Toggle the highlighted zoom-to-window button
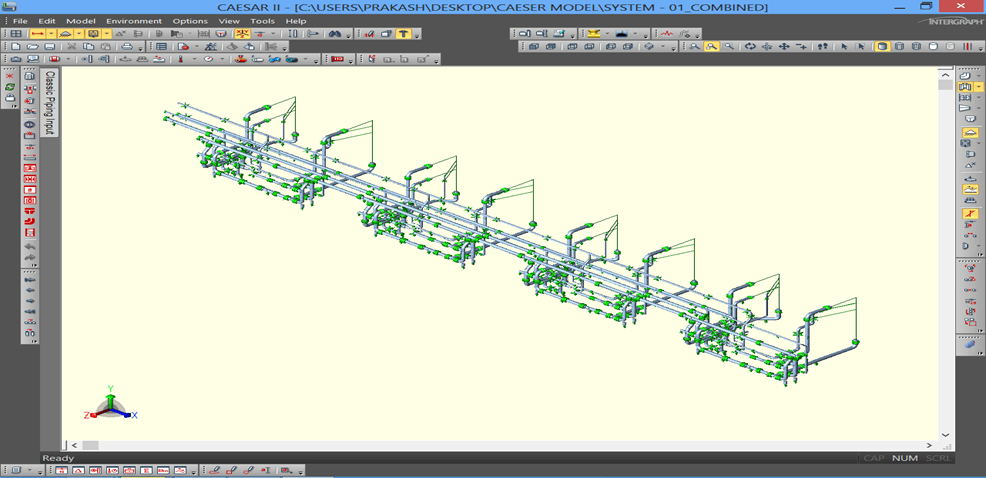Screen dimensions: 986x478 click(711, 47)
